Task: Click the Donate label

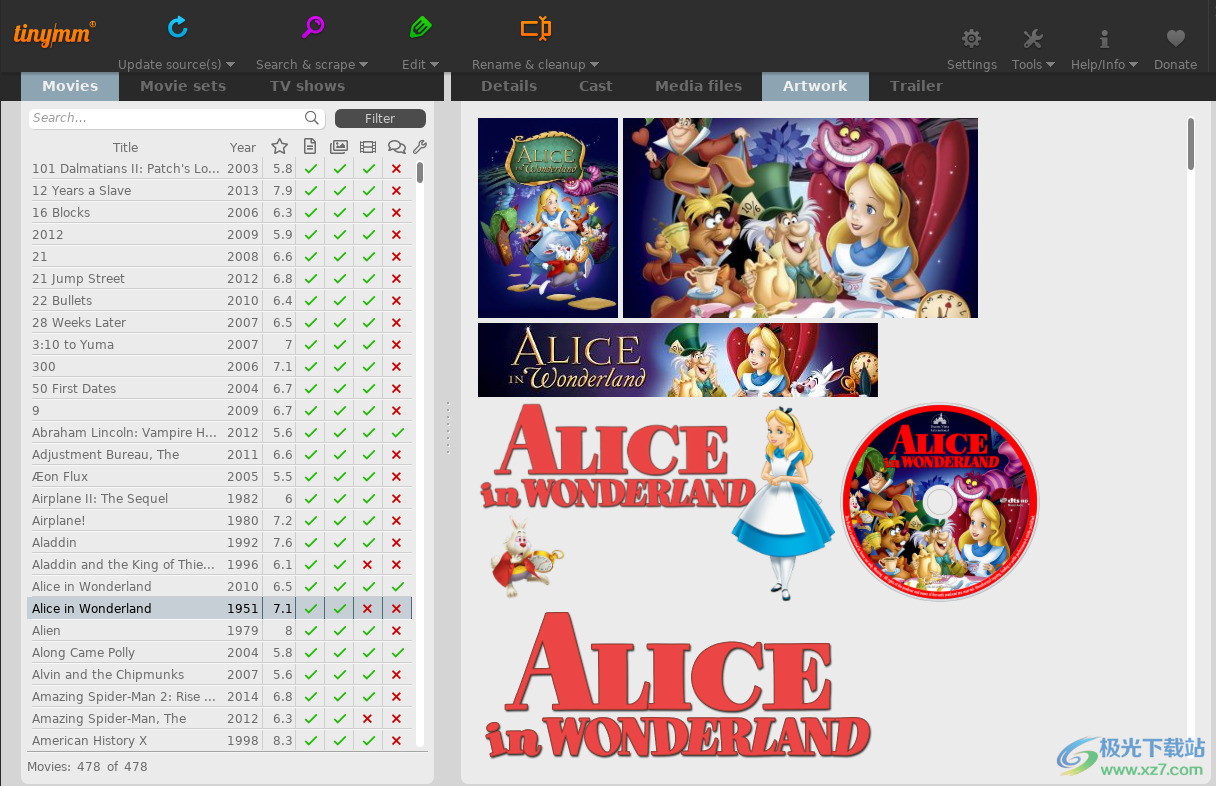Action: pyautogui.click(x=1175, y=64)
